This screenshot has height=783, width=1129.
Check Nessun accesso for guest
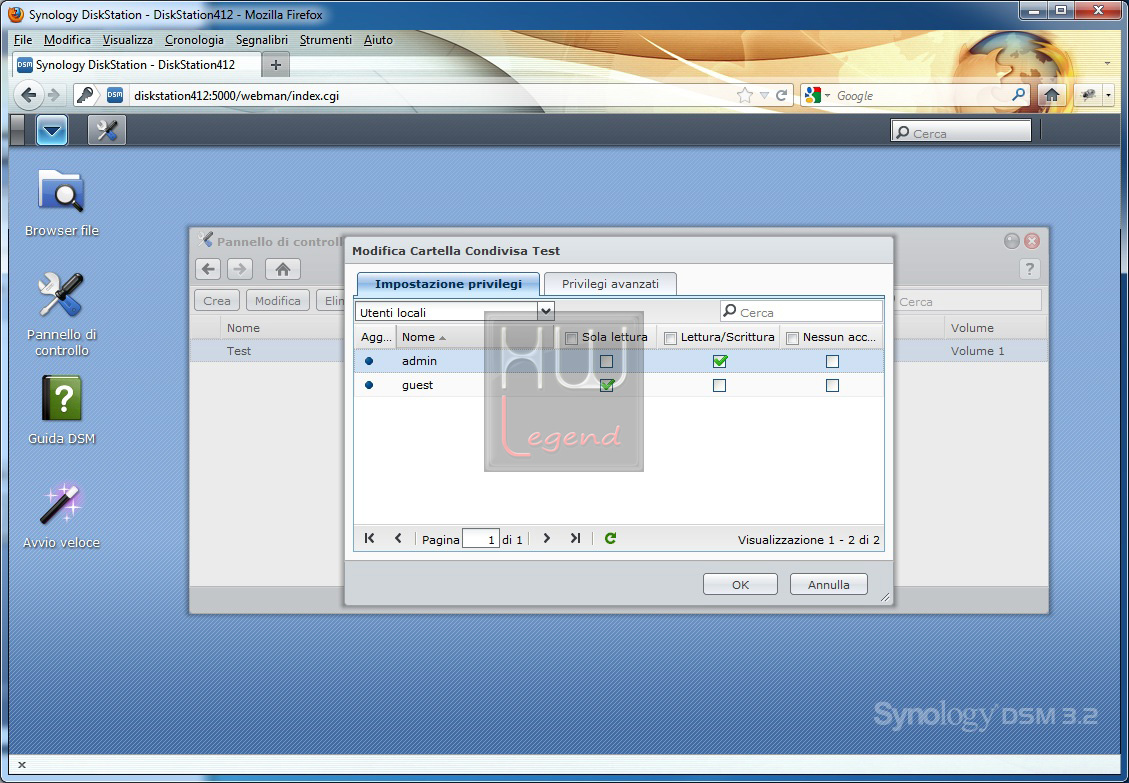[x=832, y=385]
